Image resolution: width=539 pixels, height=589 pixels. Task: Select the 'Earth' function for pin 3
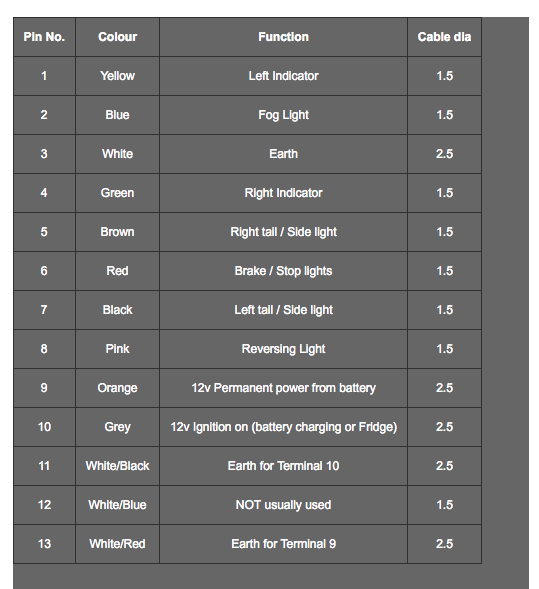pyautogui.click(x=283, y=154)
